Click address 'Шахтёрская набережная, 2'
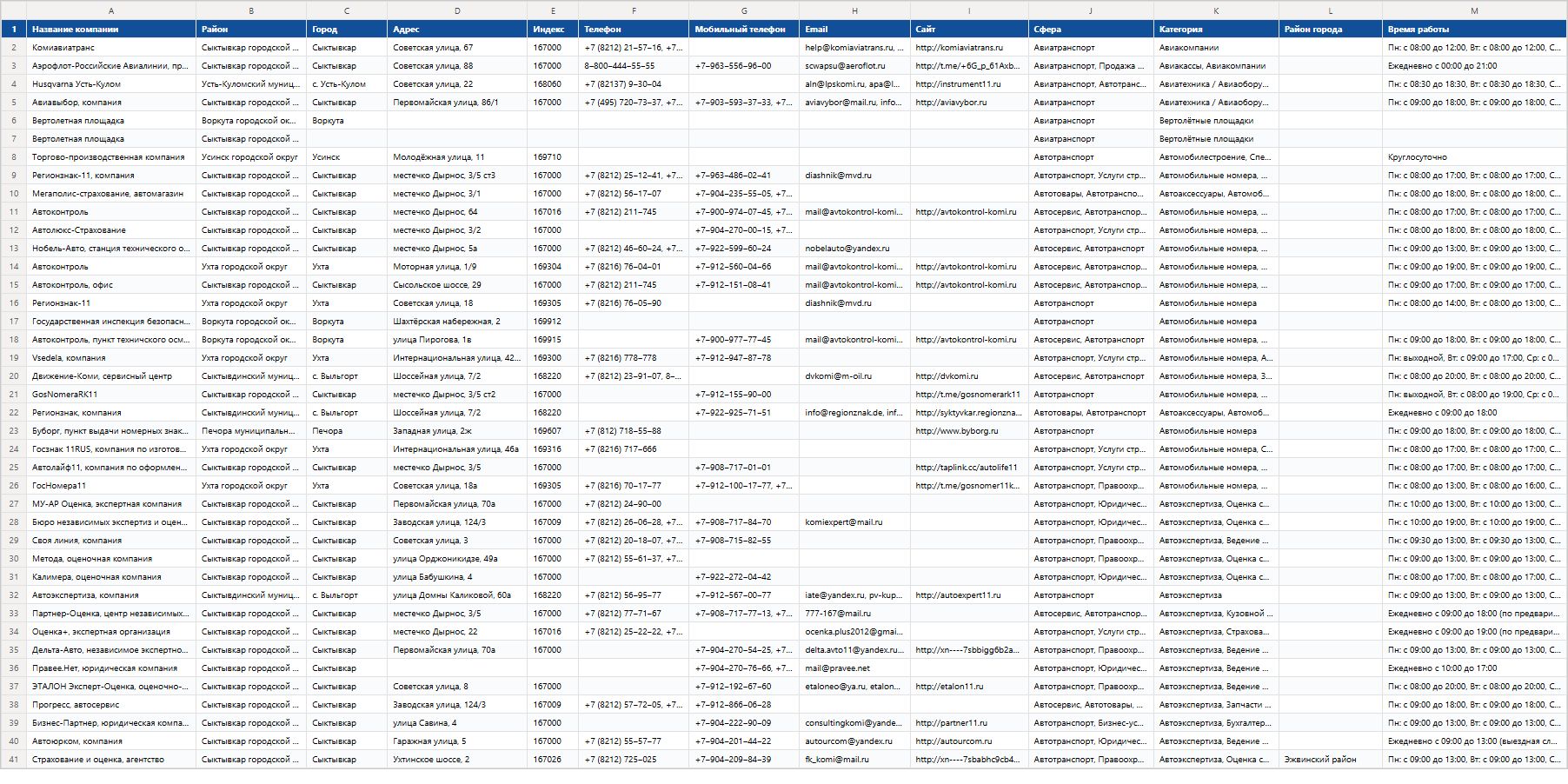 pos(457,322)
